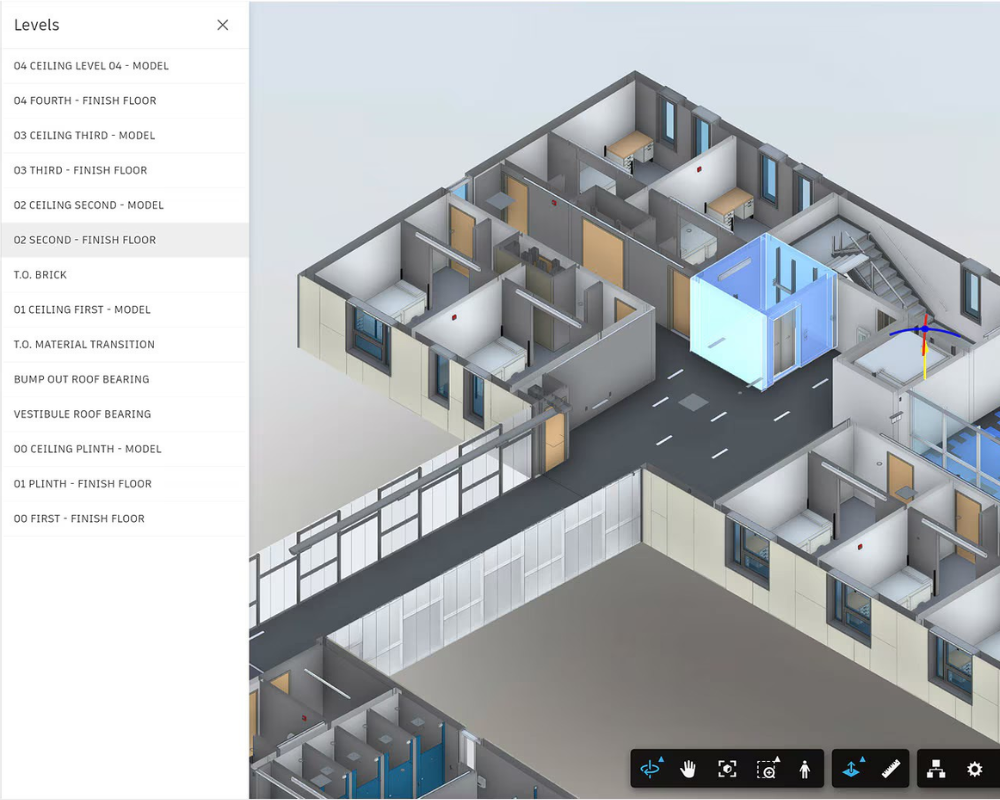Enable First Person walk mode
Image resolution: width=1000 pixels, height=800 pixels.
805,769
